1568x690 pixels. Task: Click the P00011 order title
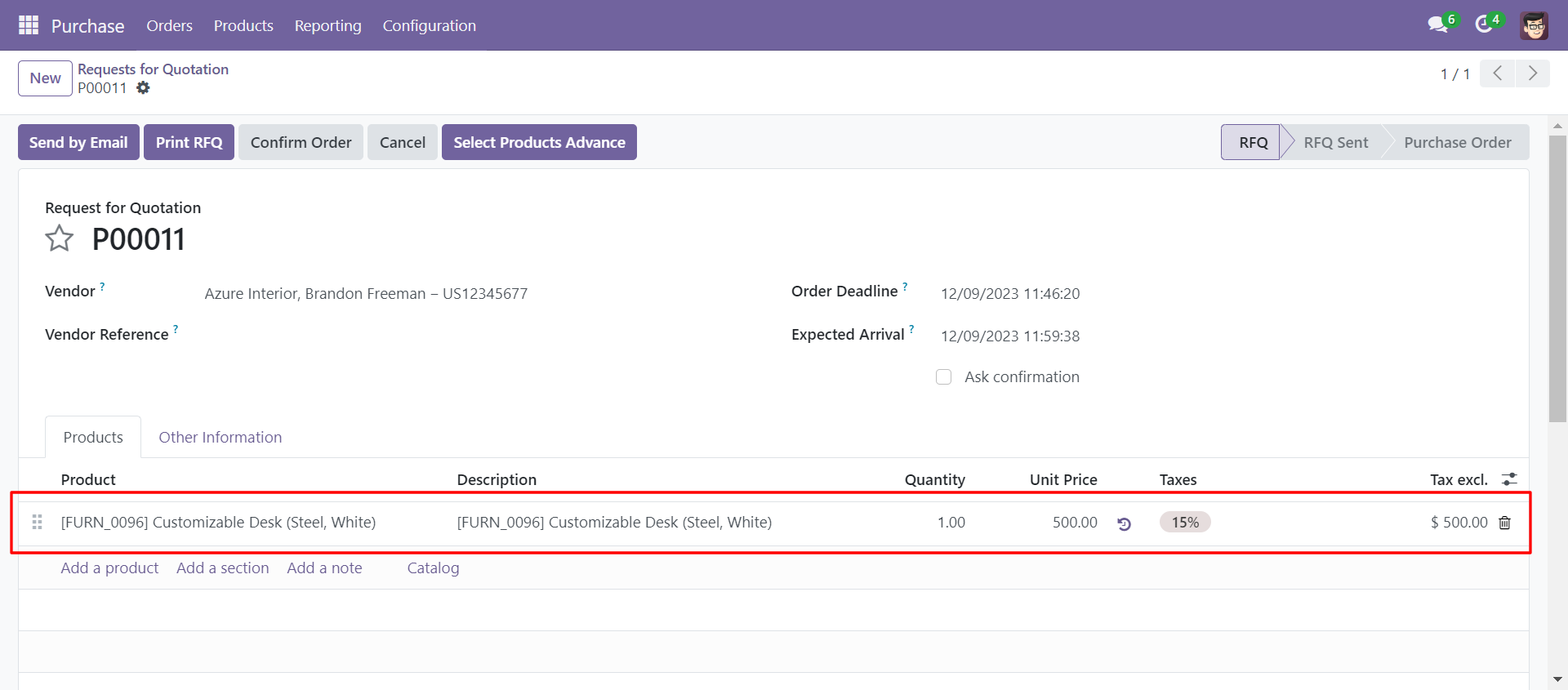(138, 239)
